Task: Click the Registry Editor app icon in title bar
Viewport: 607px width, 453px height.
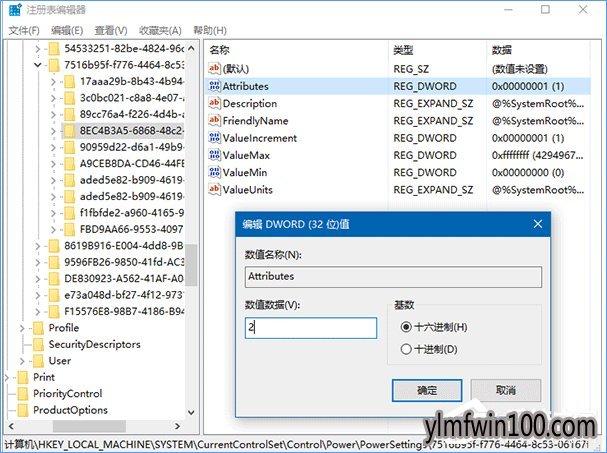Action: [15, 9]
